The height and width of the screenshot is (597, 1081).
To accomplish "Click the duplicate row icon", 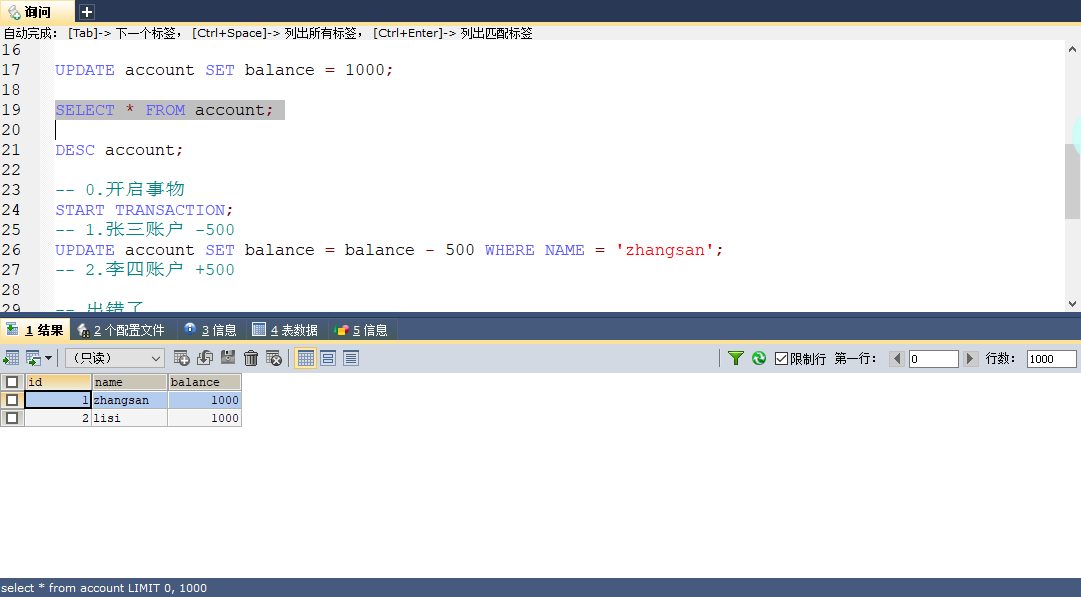I will pyautogui.click(x=205, y=358).
